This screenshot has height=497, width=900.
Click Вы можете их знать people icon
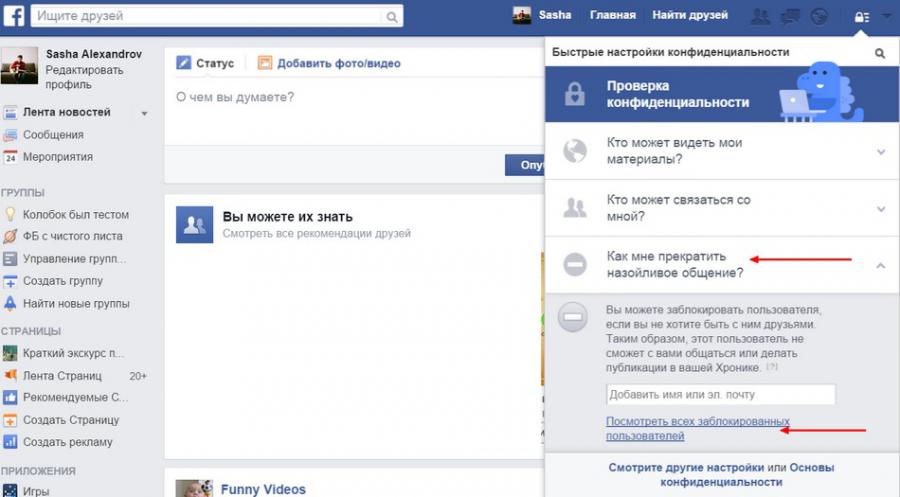[195, 224]
